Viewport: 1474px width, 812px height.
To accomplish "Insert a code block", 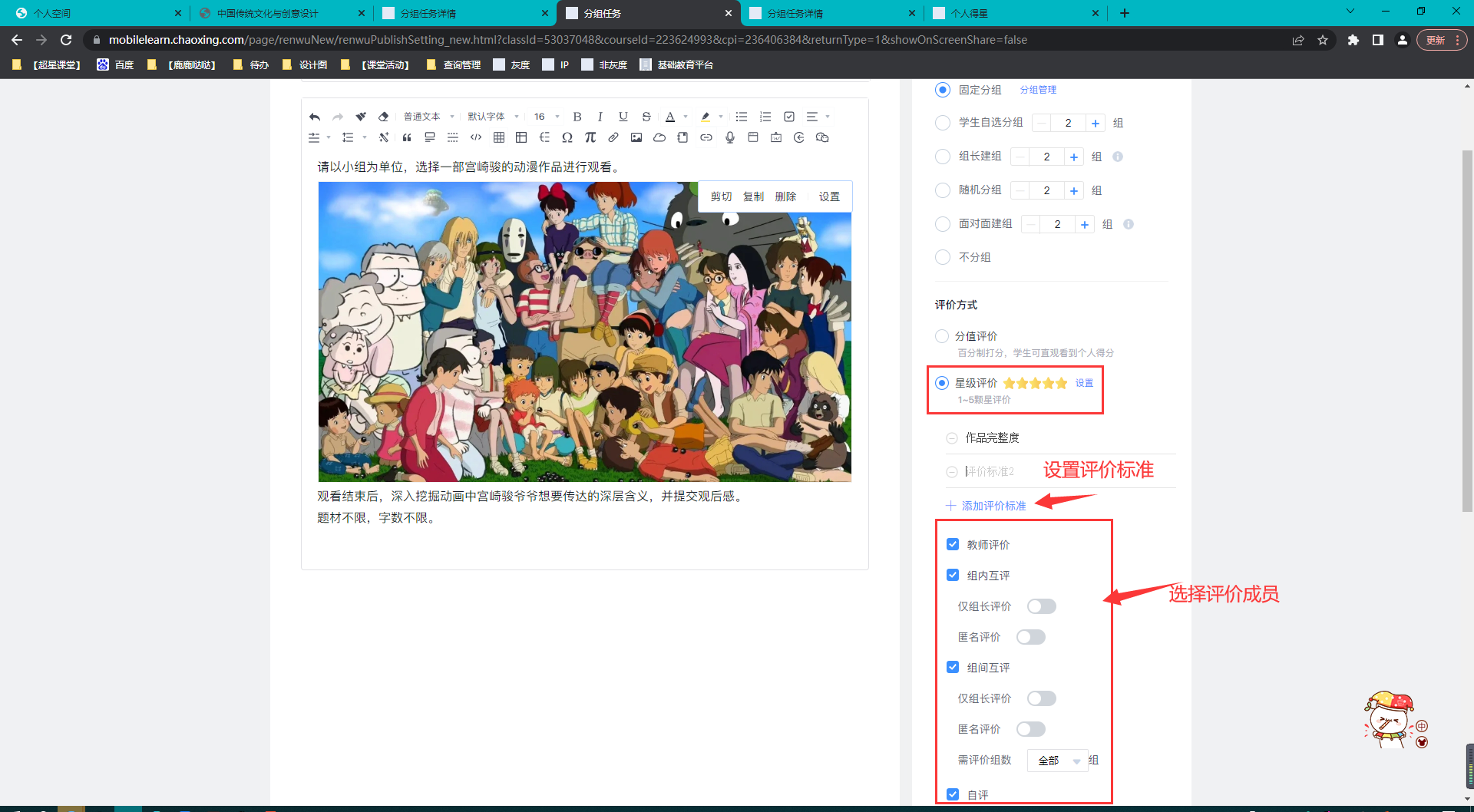I will (x=476, y=137).
